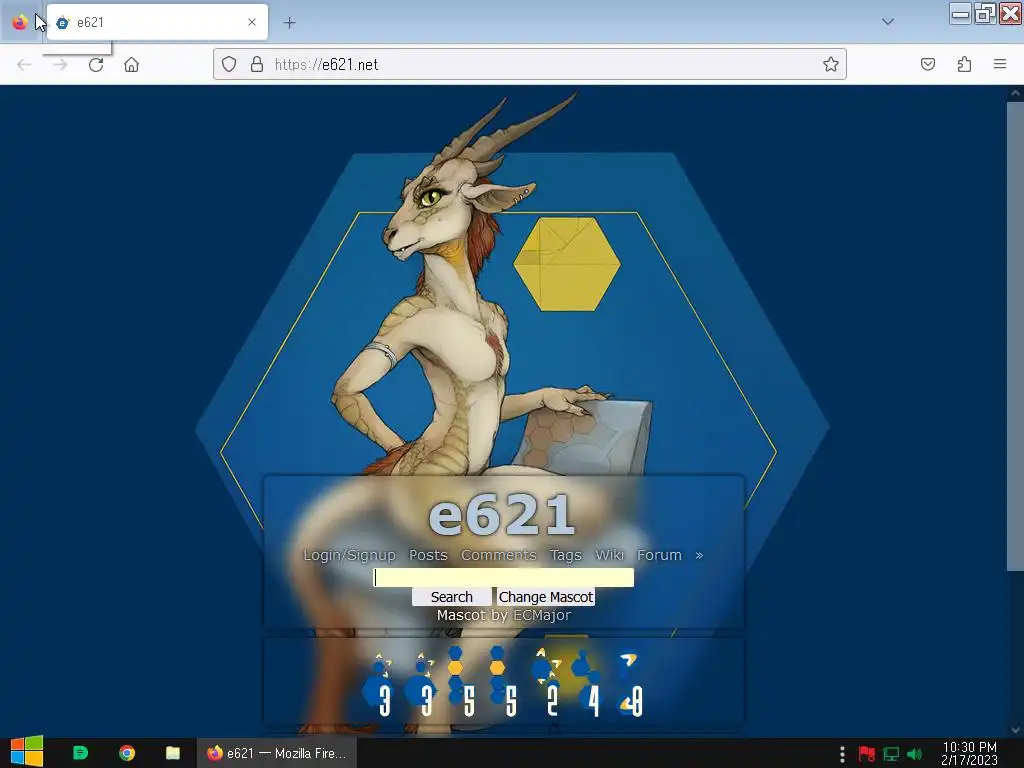Open a new tab with plus
The height and width of the screenshot is (768, 1024).
point(289,22)
